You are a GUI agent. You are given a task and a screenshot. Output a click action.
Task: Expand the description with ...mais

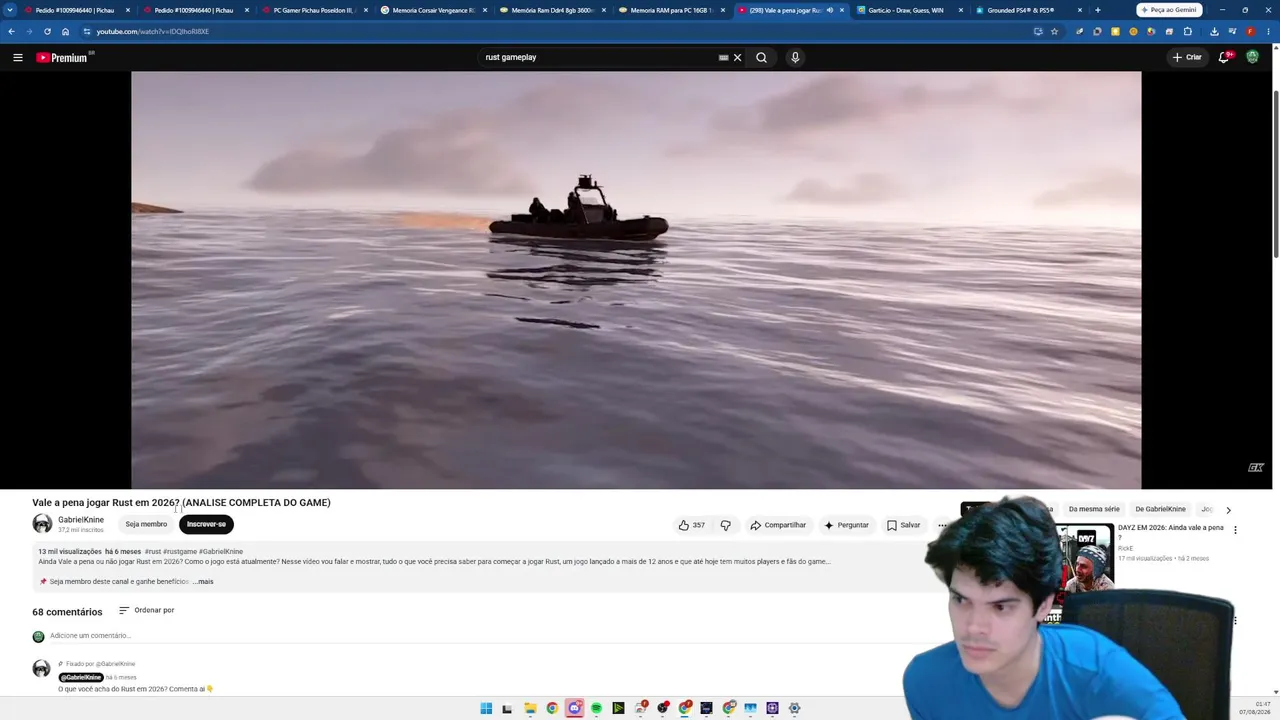click(203, 581)
